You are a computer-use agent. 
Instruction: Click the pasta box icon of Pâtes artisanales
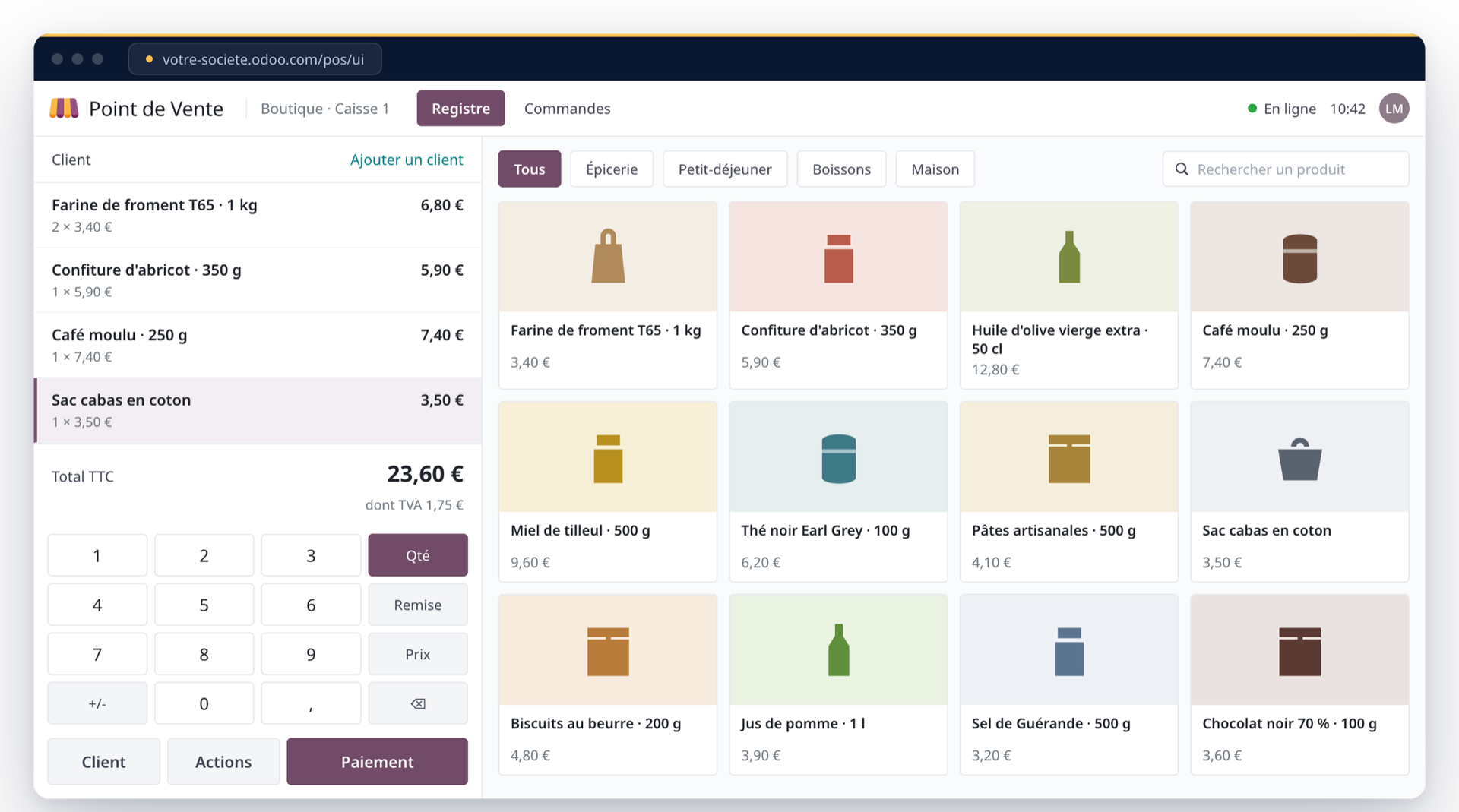pyautogui.click(x=1069, y=459)
